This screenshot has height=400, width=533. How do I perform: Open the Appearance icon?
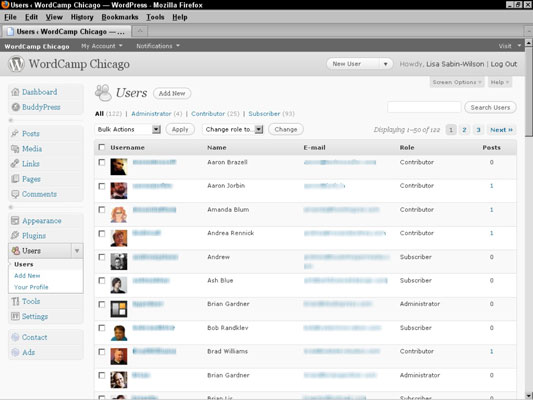[15, 221]
